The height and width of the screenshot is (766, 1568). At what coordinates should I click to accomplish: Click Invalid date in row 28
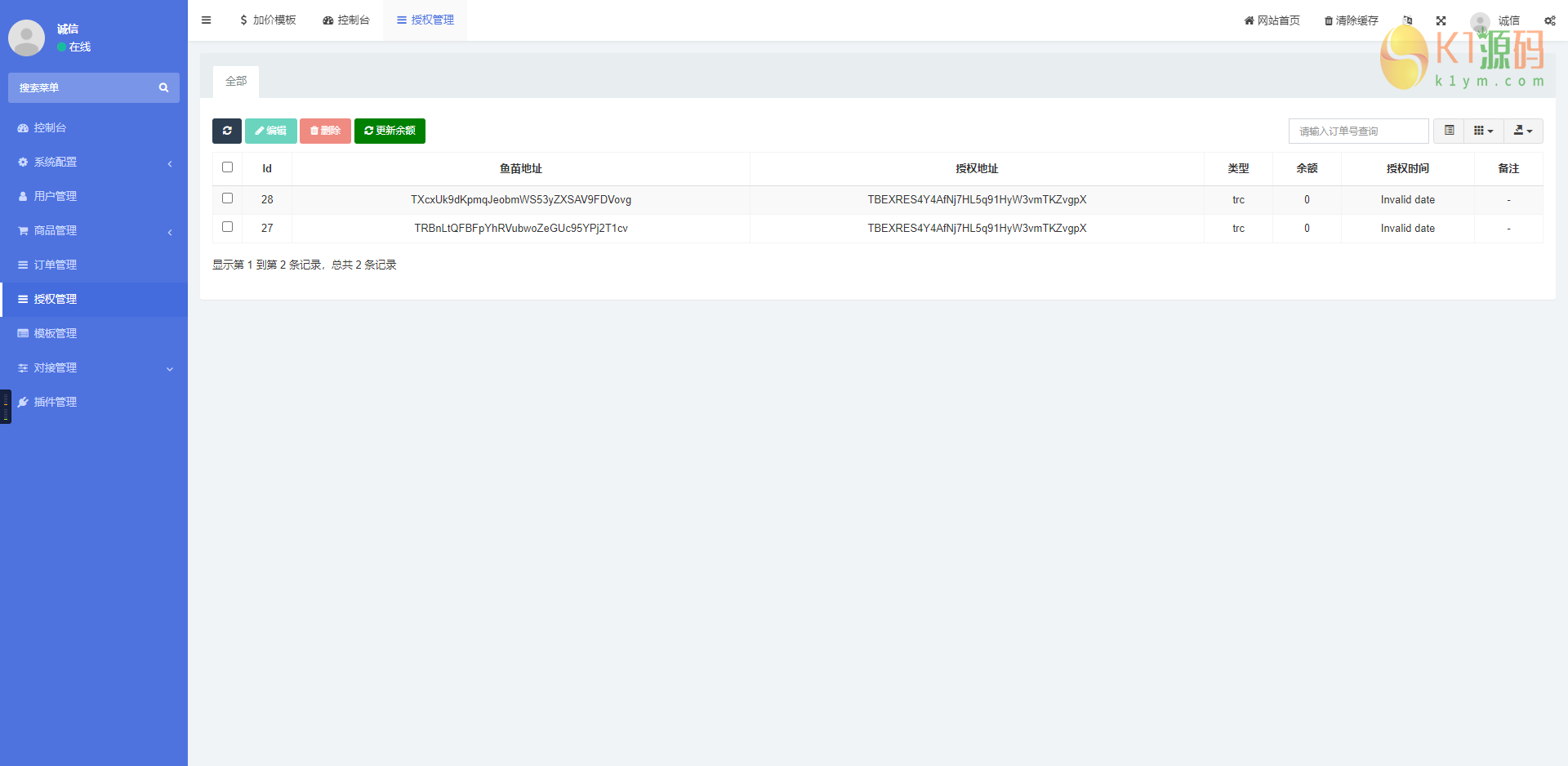(x=1408, y=200)
